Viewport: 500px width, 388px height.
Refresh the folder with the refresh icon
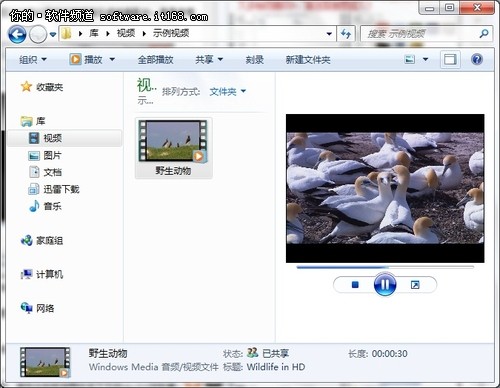[x=346, y=34]
